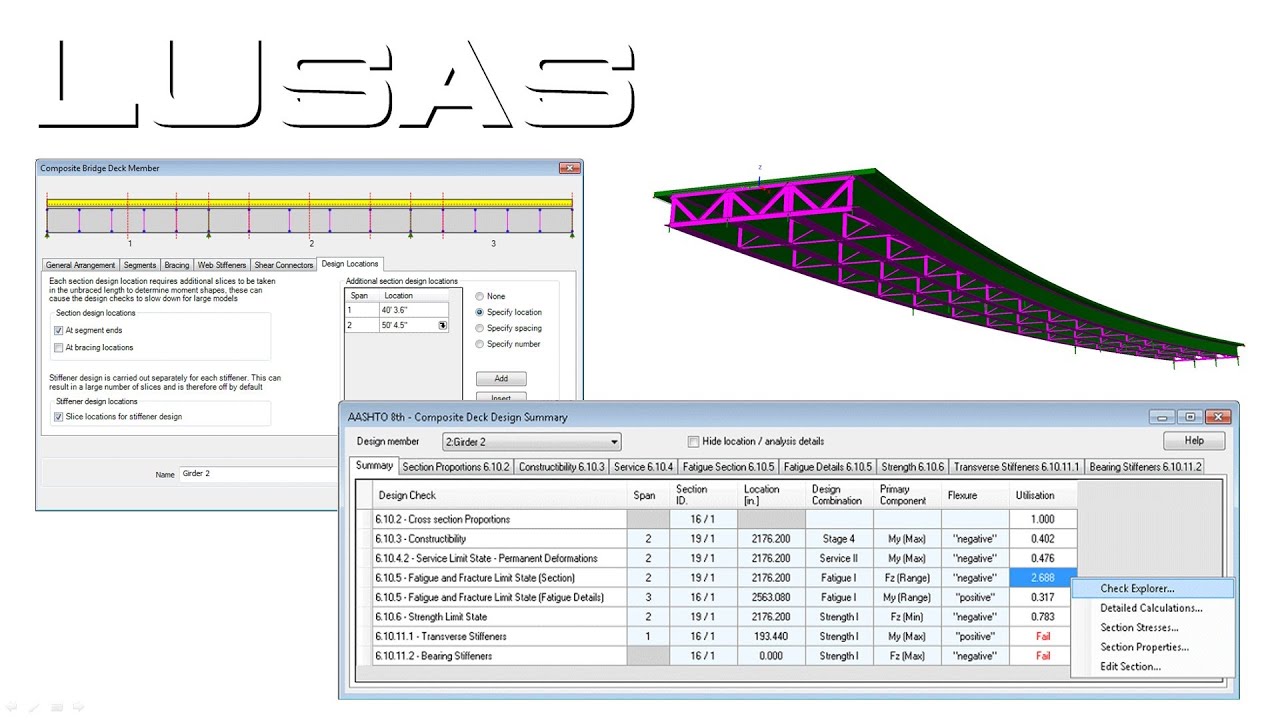Go to previous slide using faint left arrow

coord(12,706)
